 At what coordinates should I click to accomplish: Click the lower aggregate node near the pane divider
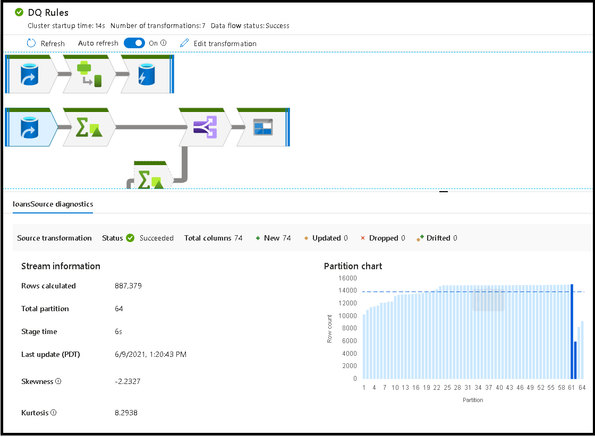(151, 176)
